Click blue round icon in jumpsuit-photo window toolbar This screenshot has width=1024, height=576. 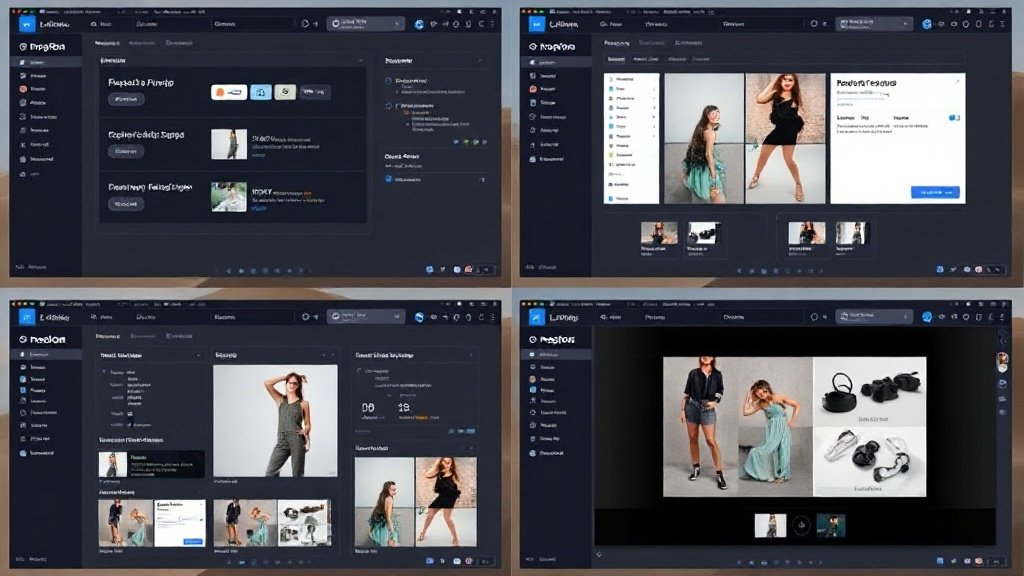tap(419, 317)
